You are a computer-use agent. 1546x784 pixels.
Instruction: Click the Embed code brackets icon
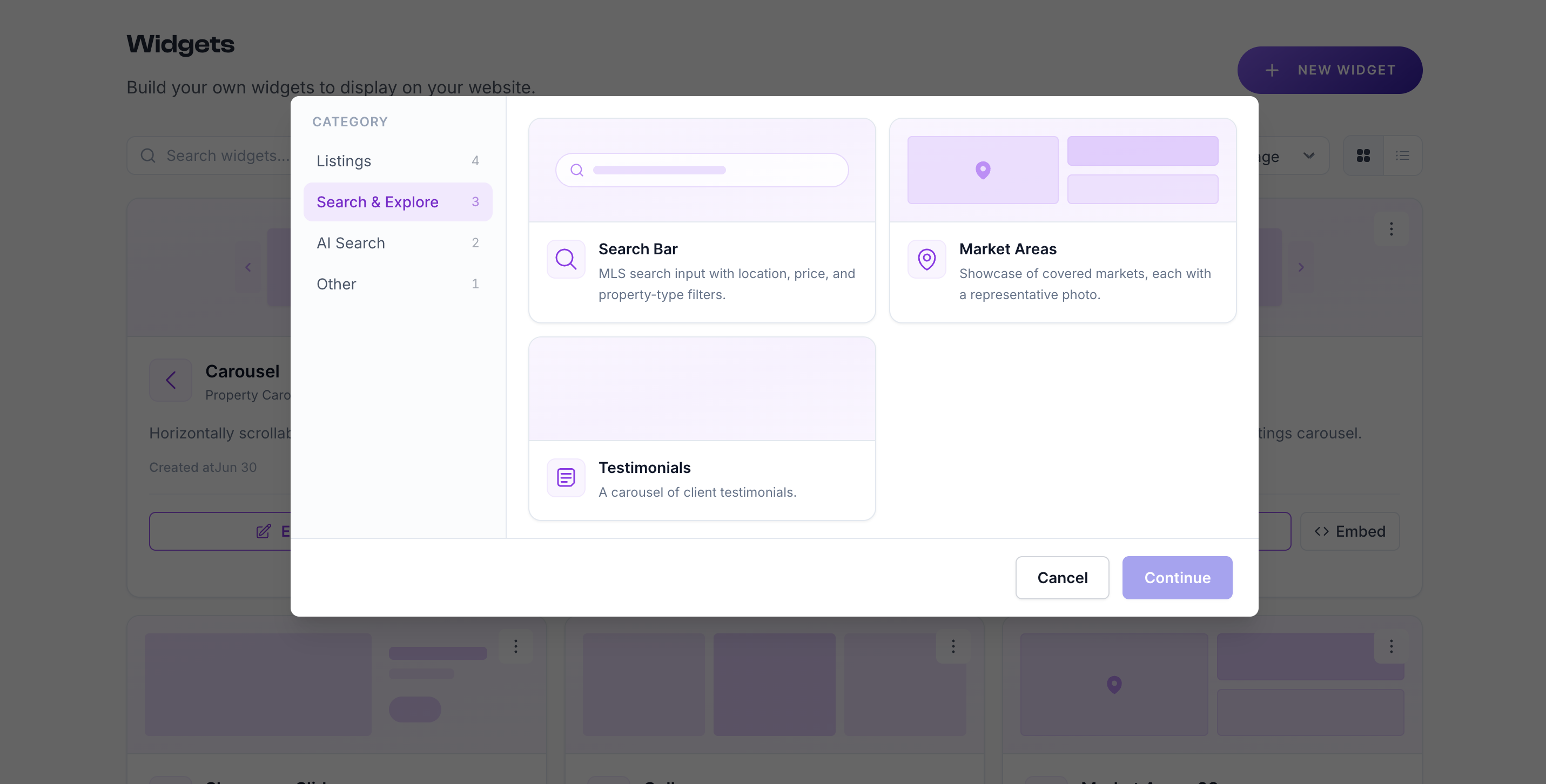[x=1321, y=531]
